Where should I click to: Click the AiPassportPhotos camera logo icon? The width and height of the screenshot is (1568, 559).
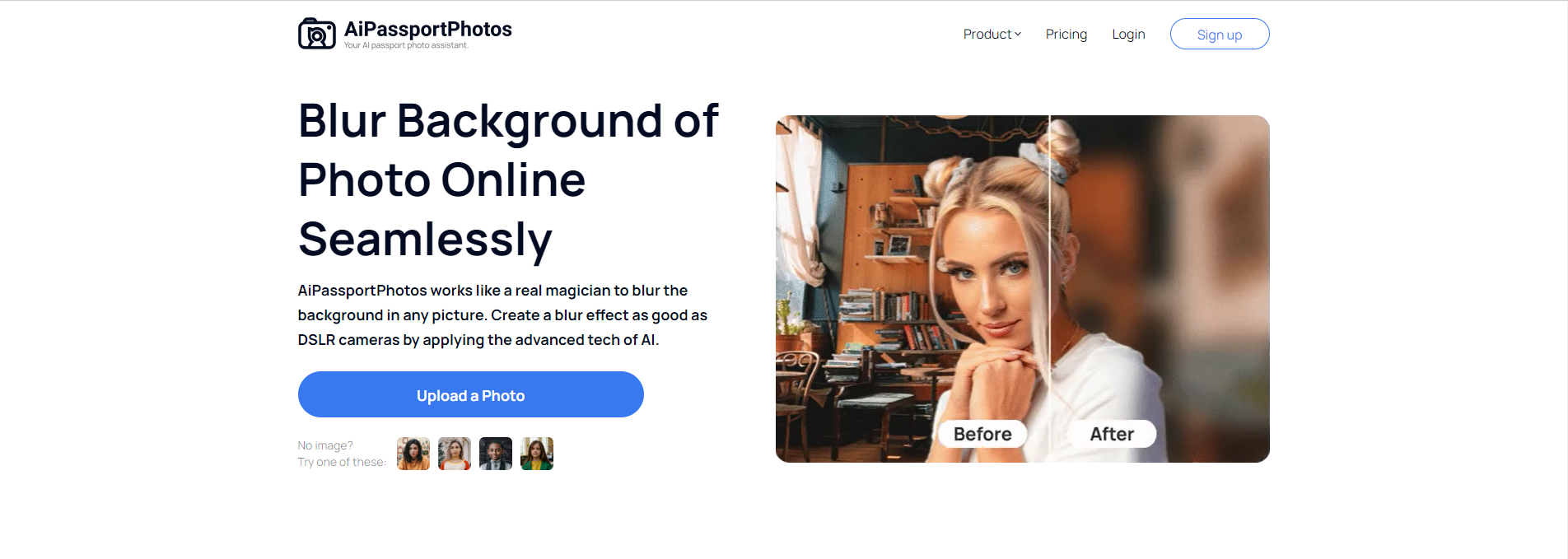click(316, 34)
